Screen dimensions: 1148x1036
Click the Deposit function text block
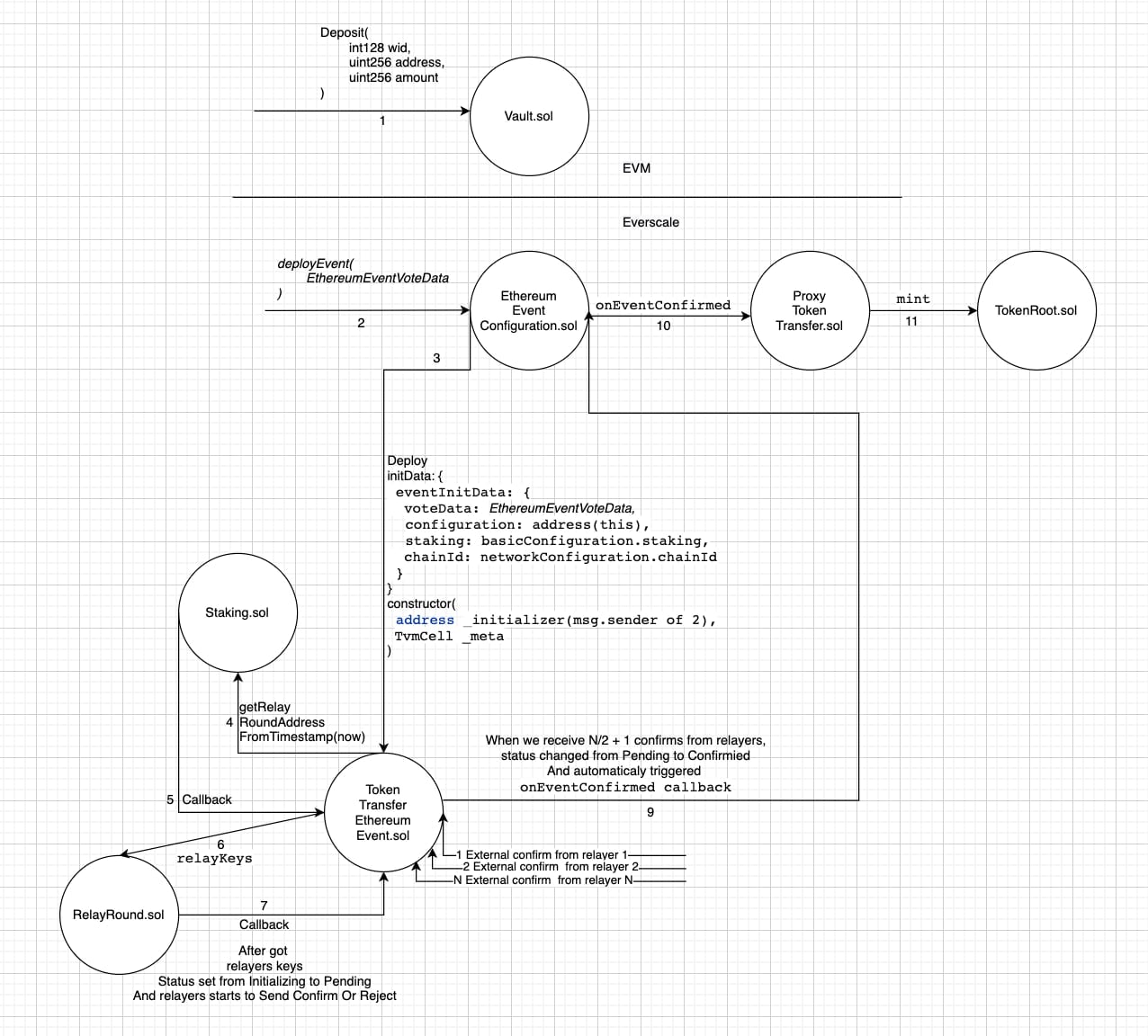click(381, 62)
